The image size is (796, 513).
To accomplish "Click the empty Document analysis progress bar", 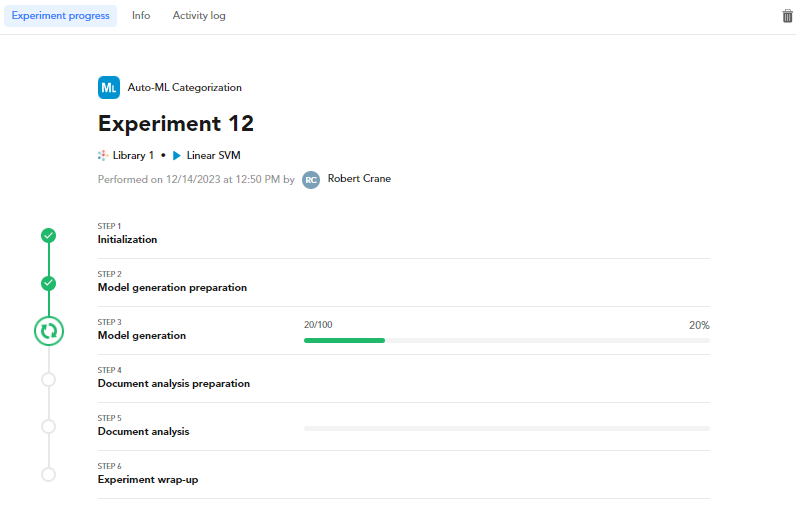I will click(506, 428).
